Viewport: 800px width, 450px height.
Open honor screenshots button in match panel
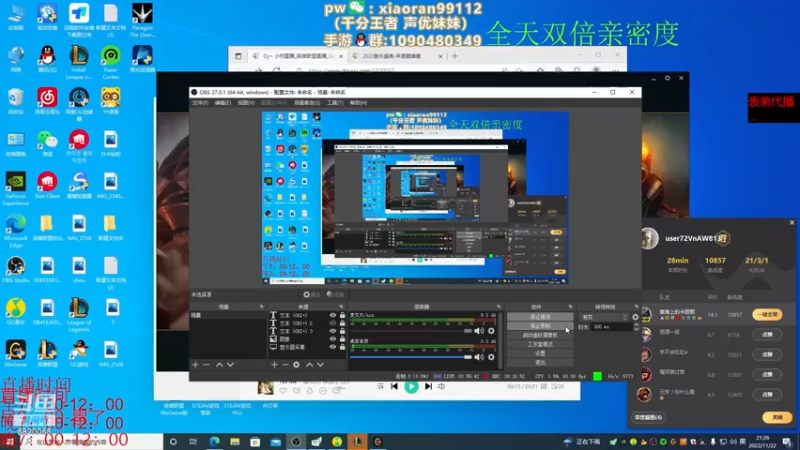[x=648, y=417]
